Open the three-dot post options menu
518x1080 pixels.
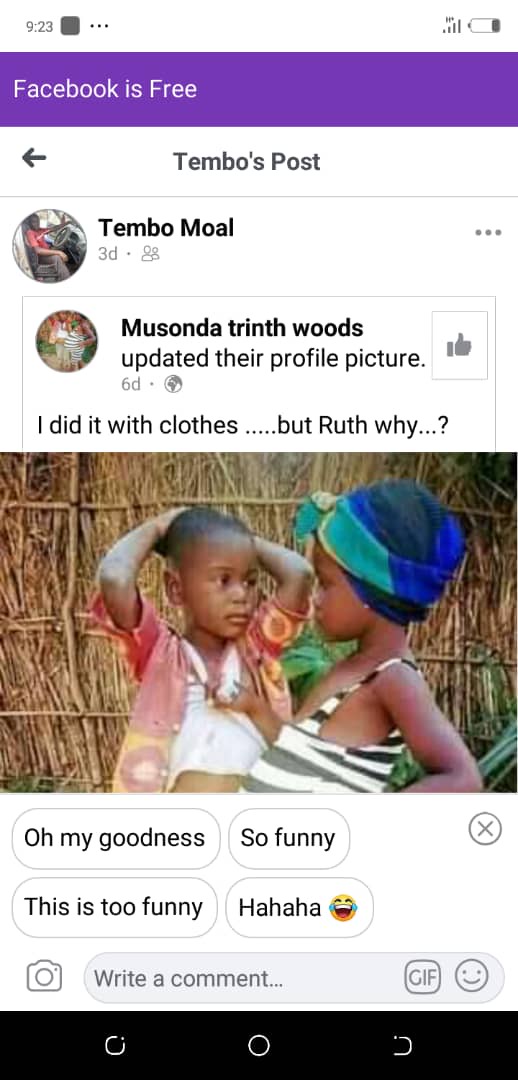point(488,233)
